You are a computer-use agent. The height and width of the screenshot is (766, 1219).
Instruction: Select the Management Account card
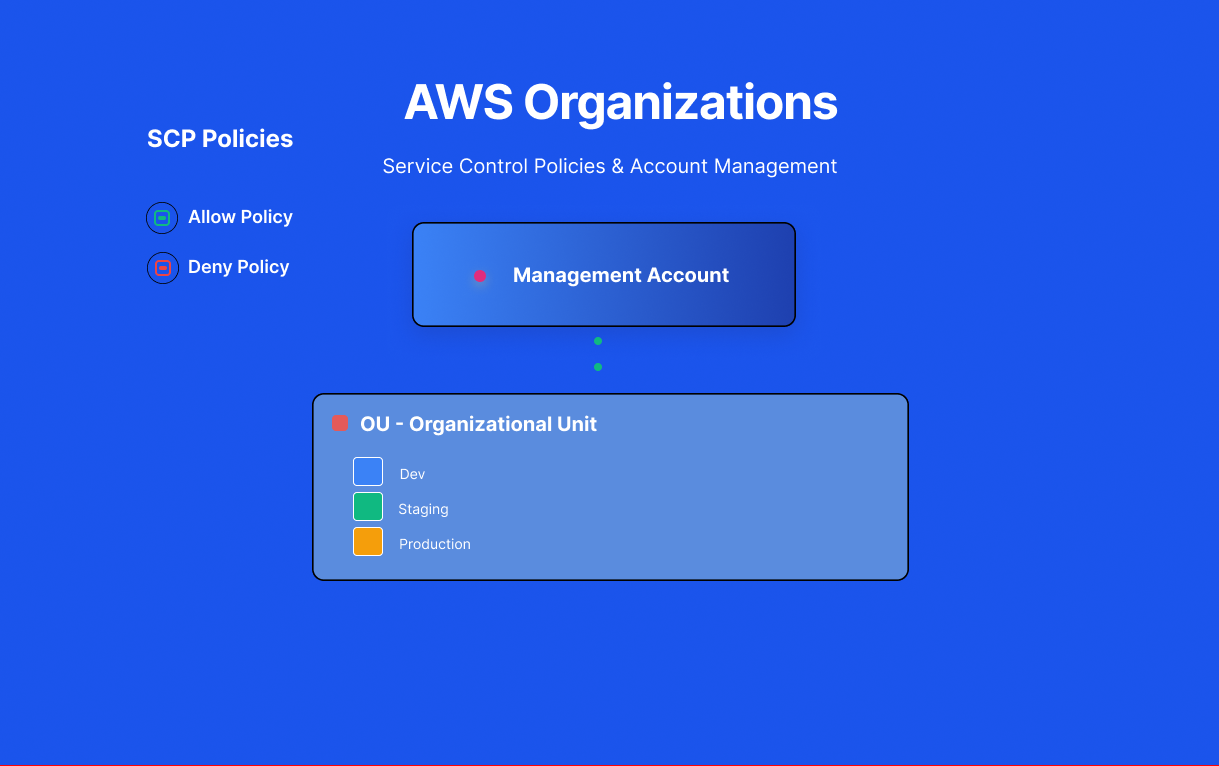(x=604, y=274)
